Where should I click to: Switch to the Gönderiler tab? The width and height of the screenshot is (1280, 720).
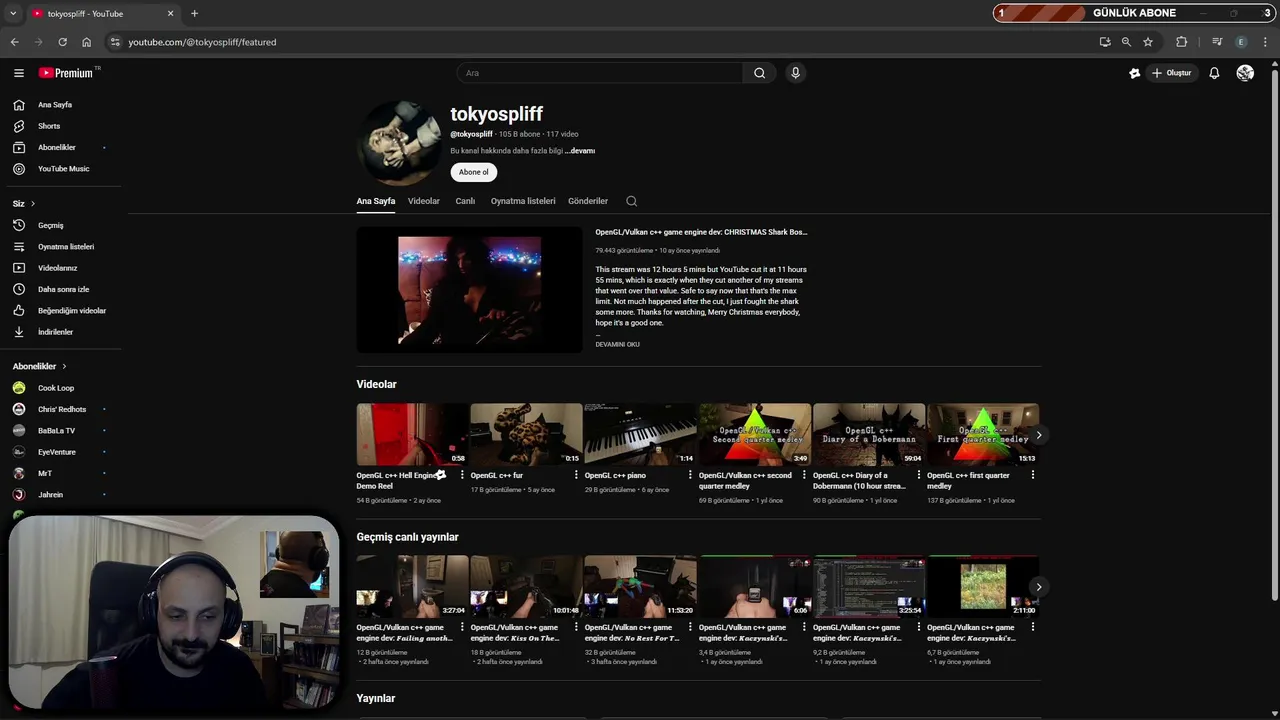click(588, 201)
